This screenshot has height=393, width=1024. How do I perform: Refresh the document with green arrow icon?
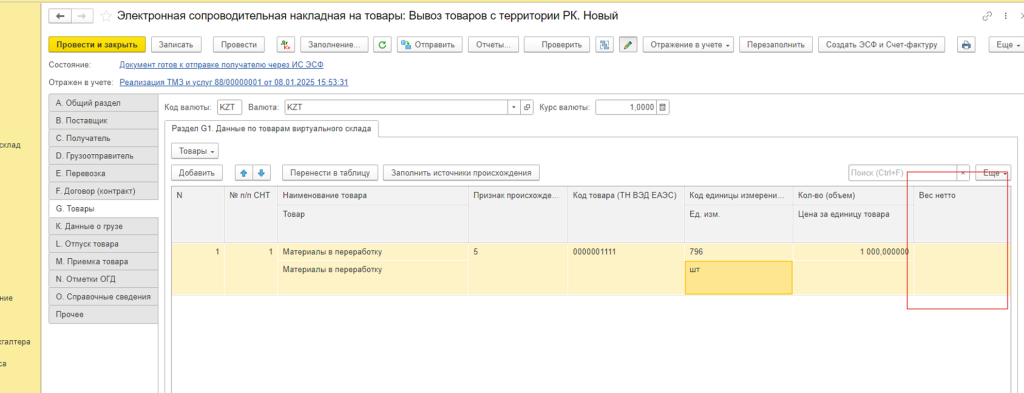[x=382, y=44]
